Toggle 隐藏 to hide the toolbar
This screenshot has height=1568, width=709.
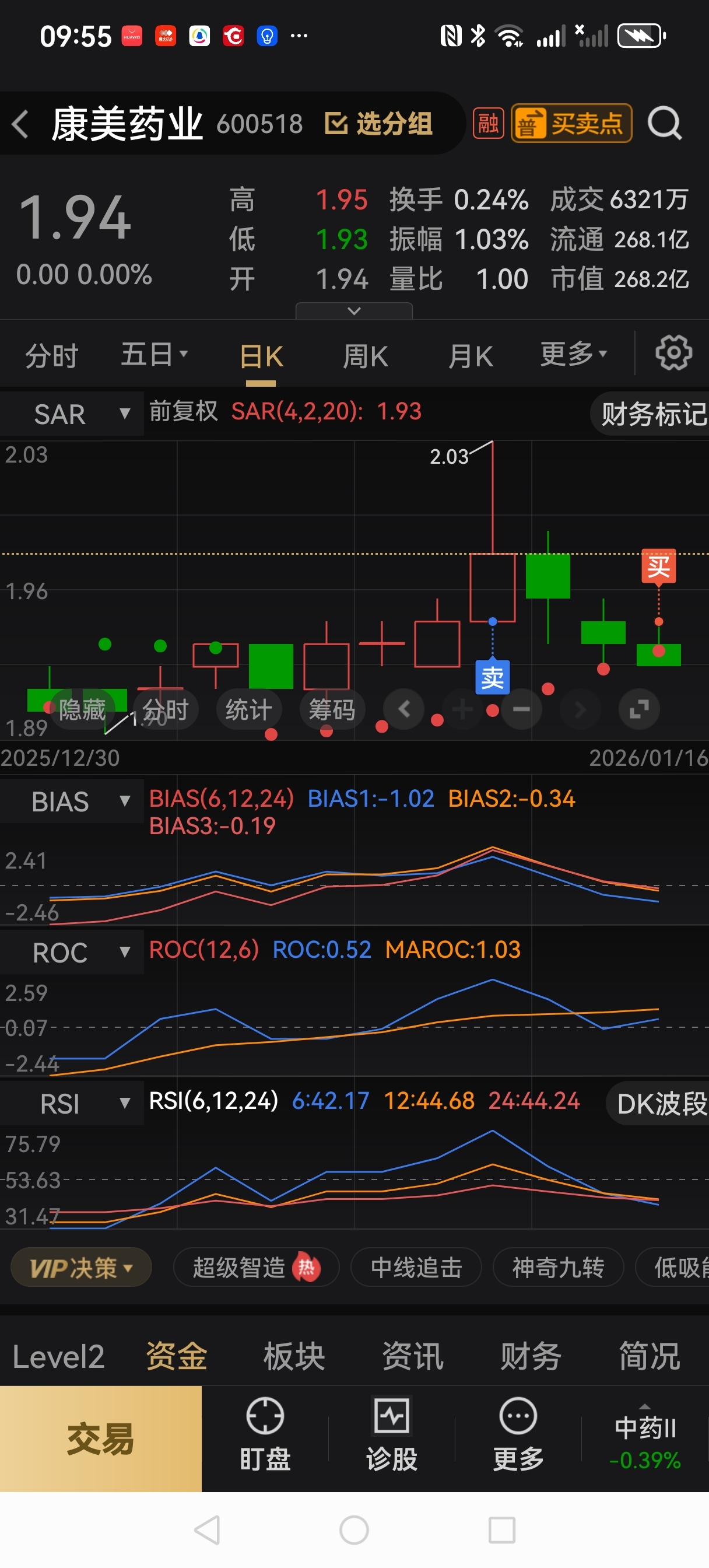pyautogui.click(x=82, y=709)
